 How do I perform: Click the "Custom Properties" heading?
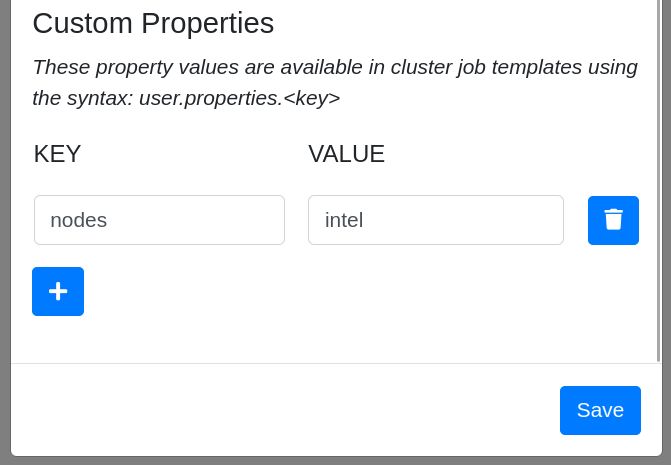point(153,23)
